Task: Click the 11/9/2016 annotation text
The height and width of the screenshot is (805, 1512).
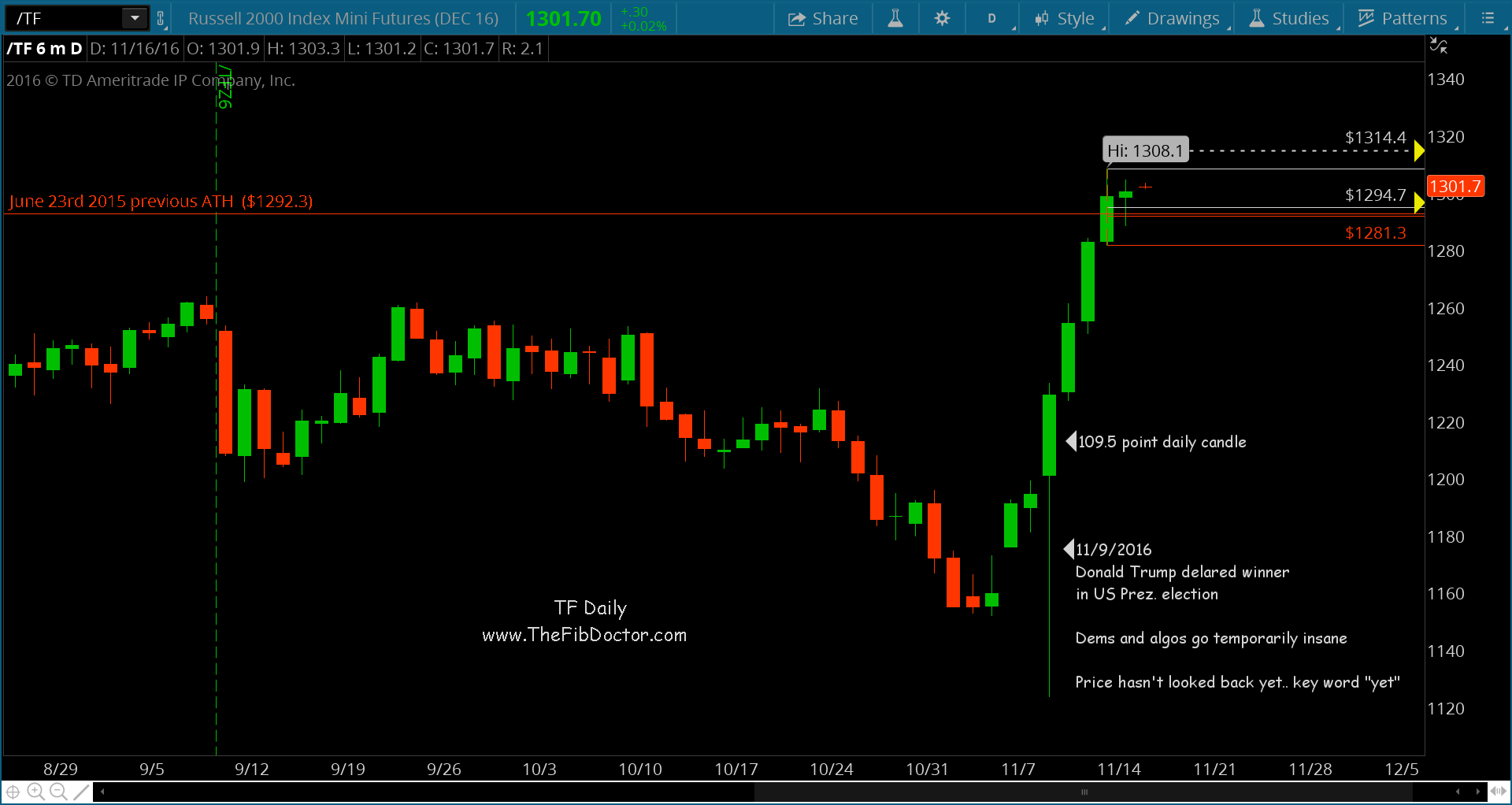Action: [x=1114, y=550]
